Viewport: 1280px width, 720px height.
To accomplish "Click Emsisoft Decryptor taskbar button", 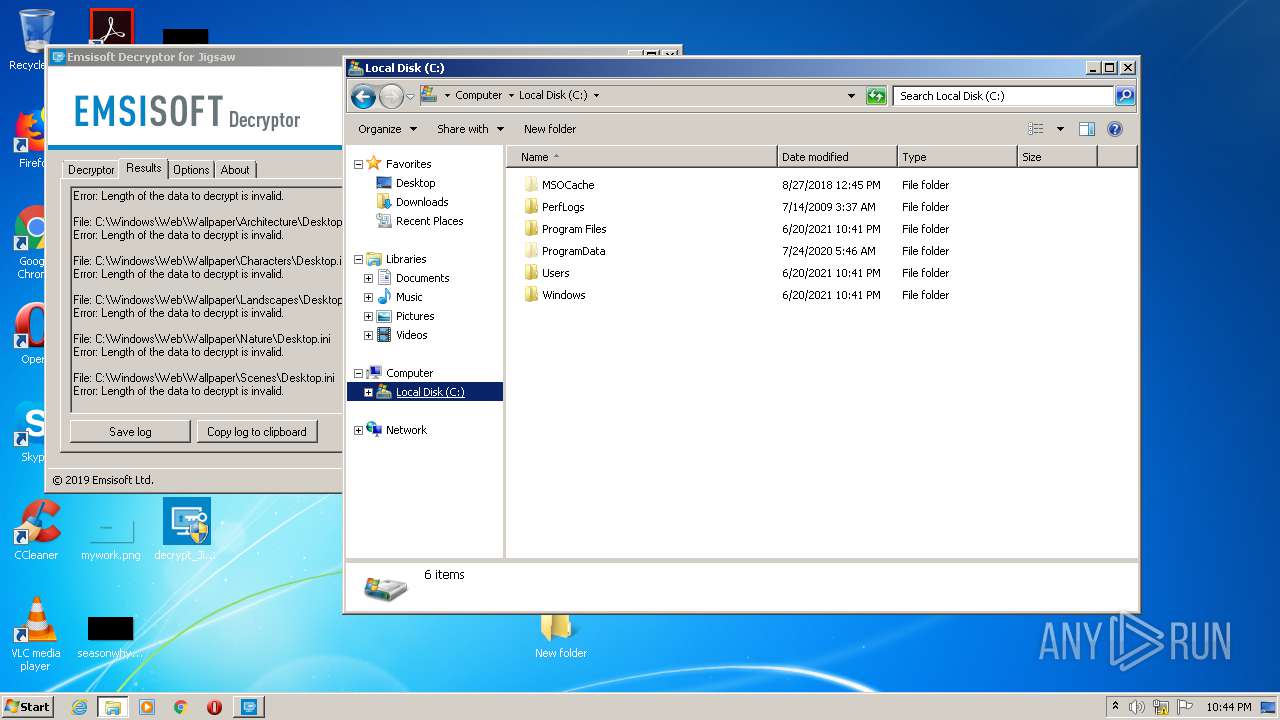I will pyautogui.click(x=249, y=707).
